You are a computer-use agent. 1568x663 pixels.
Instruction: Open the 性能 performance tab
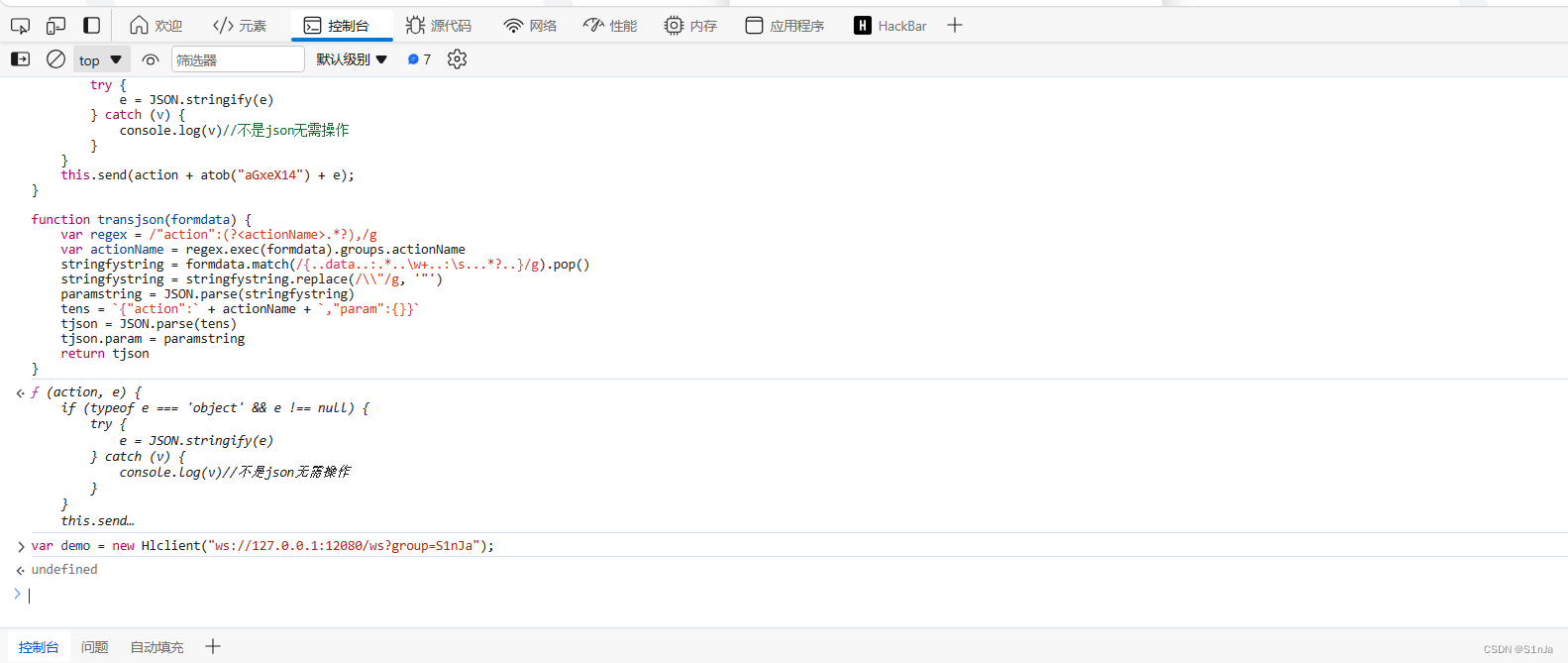[610, 26]
